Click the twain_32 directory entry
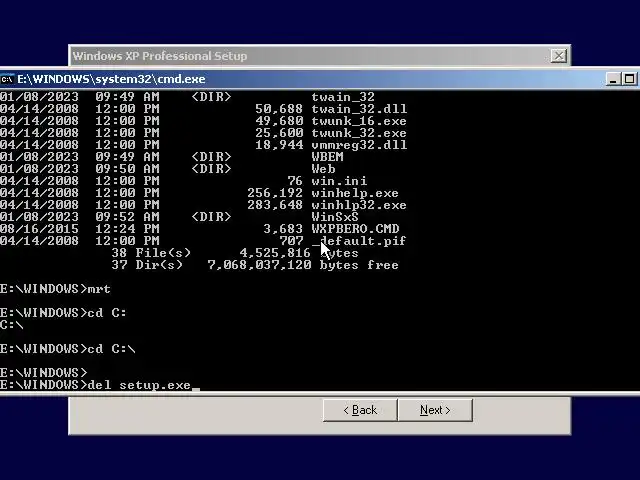 [x=343, y=97]
